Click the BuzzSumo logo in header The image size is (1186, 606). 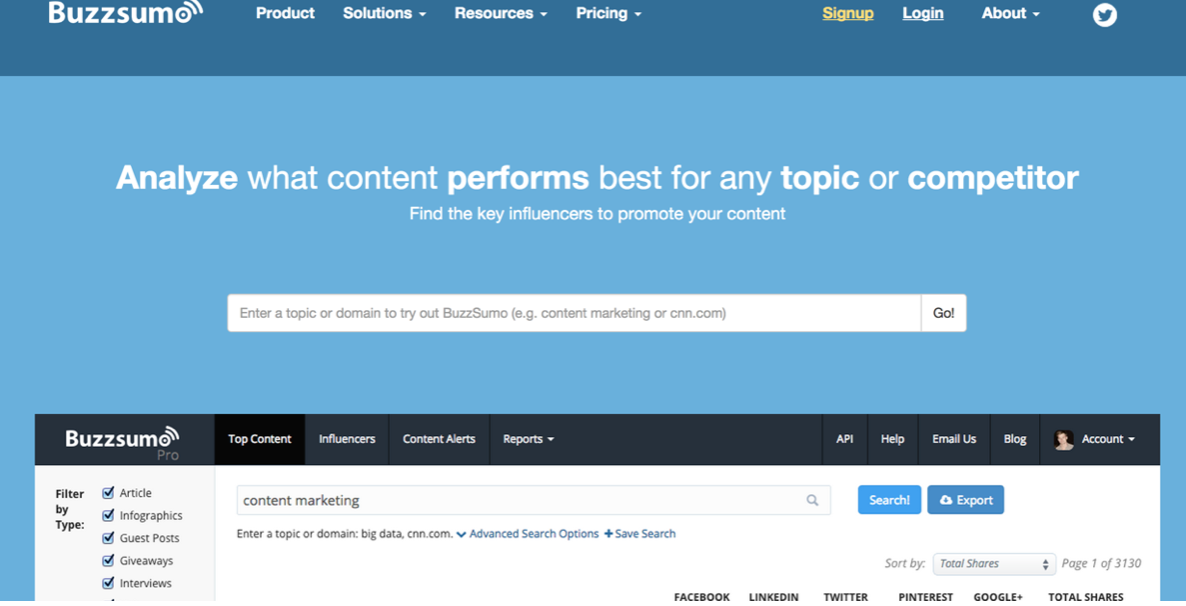click(x=126, y=13)
